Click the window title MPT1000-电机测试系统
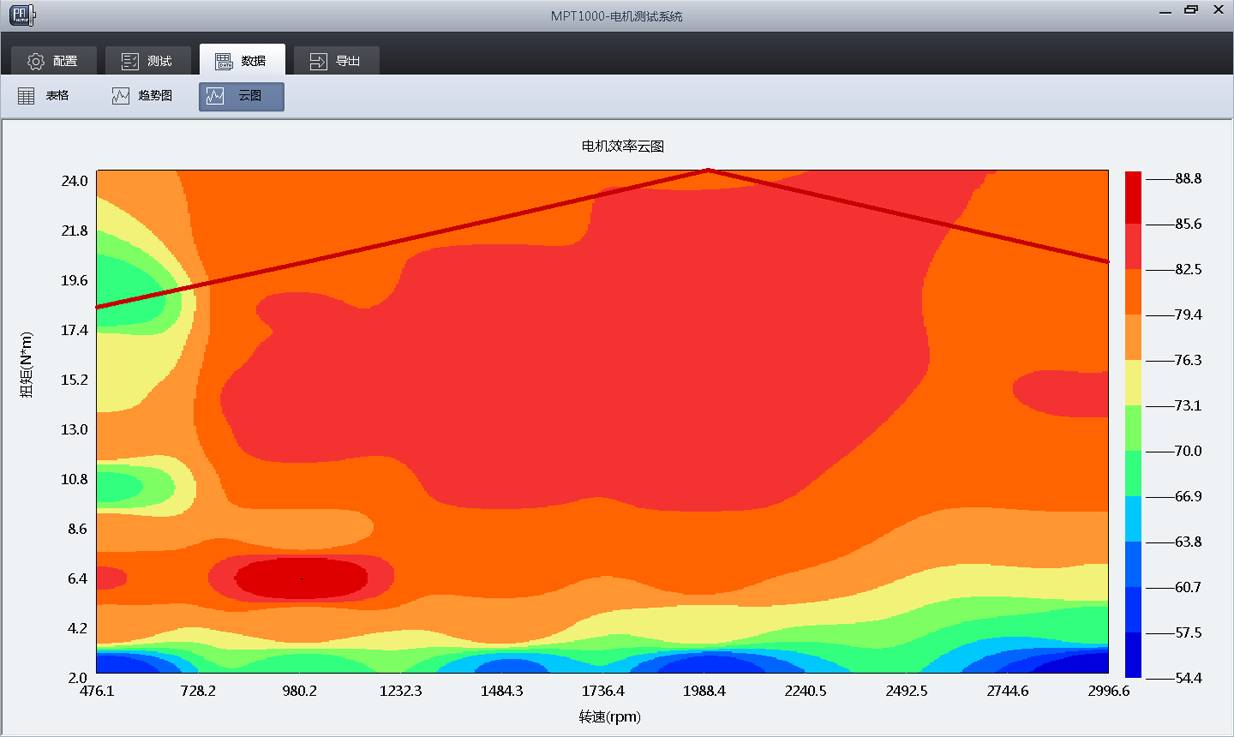Screen dimensions: 1234x737 617,16
